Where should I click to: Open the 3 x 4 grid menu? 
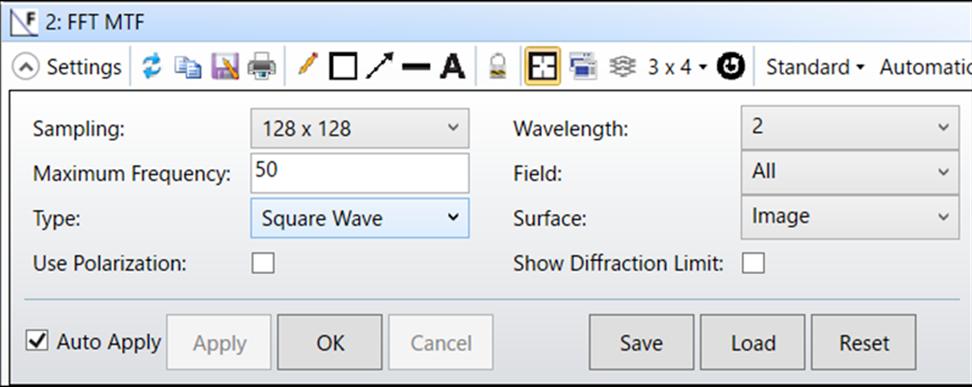677,66
